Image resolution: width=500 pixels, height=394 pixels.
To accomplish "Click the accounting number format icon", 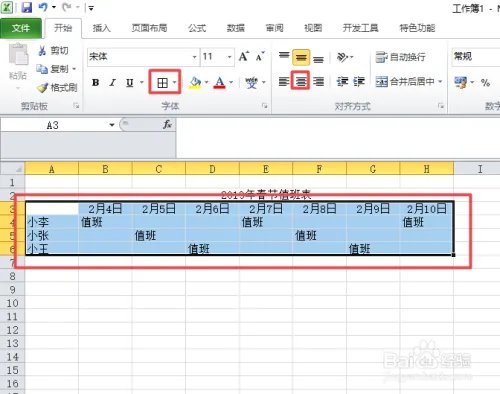I will [x=461, y=82].
